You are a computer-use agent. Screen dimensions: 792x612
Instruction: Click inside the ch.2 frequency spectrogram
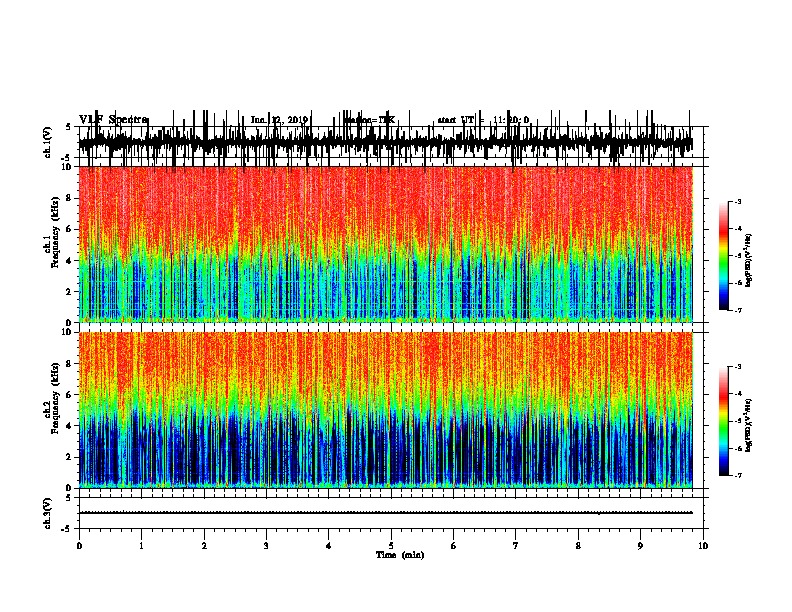pos(385,410)
